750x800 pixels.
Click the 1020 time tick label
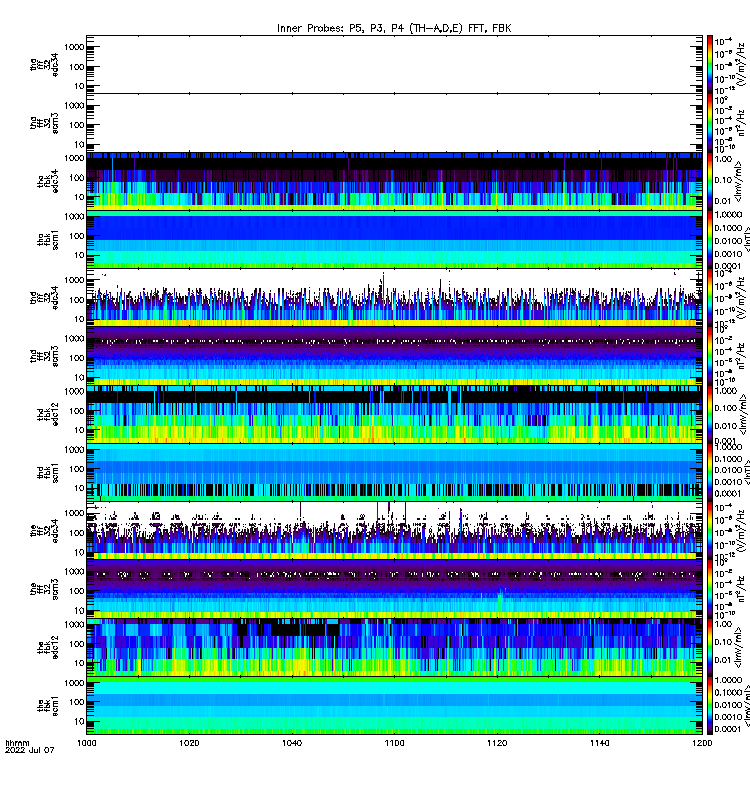tap(189, 743)
